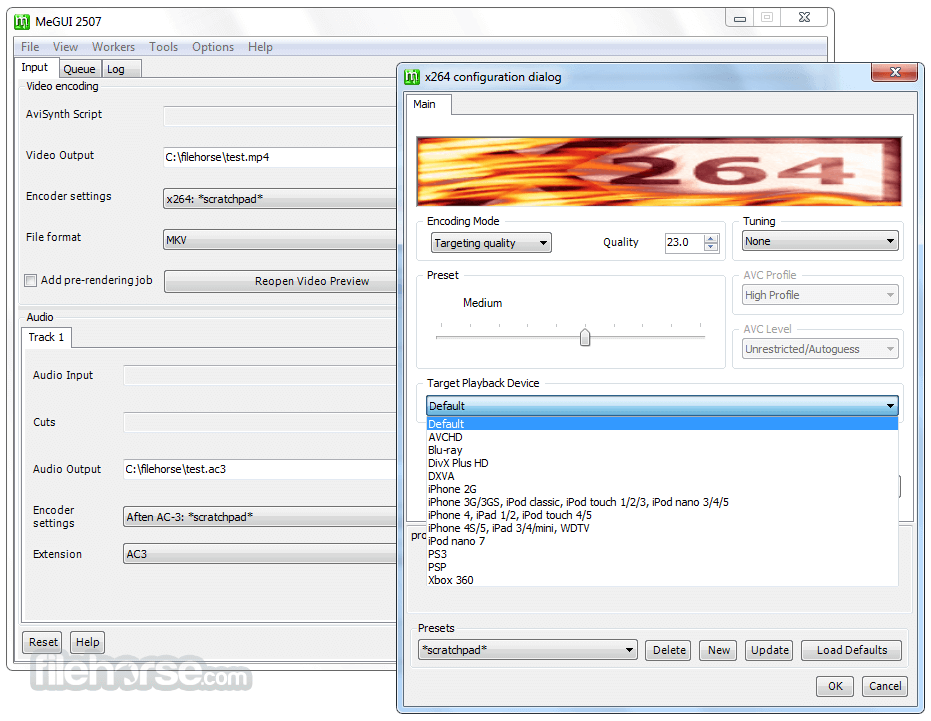
Task: Select Xbox 360 playback device
Action: (x=662, y=580)
